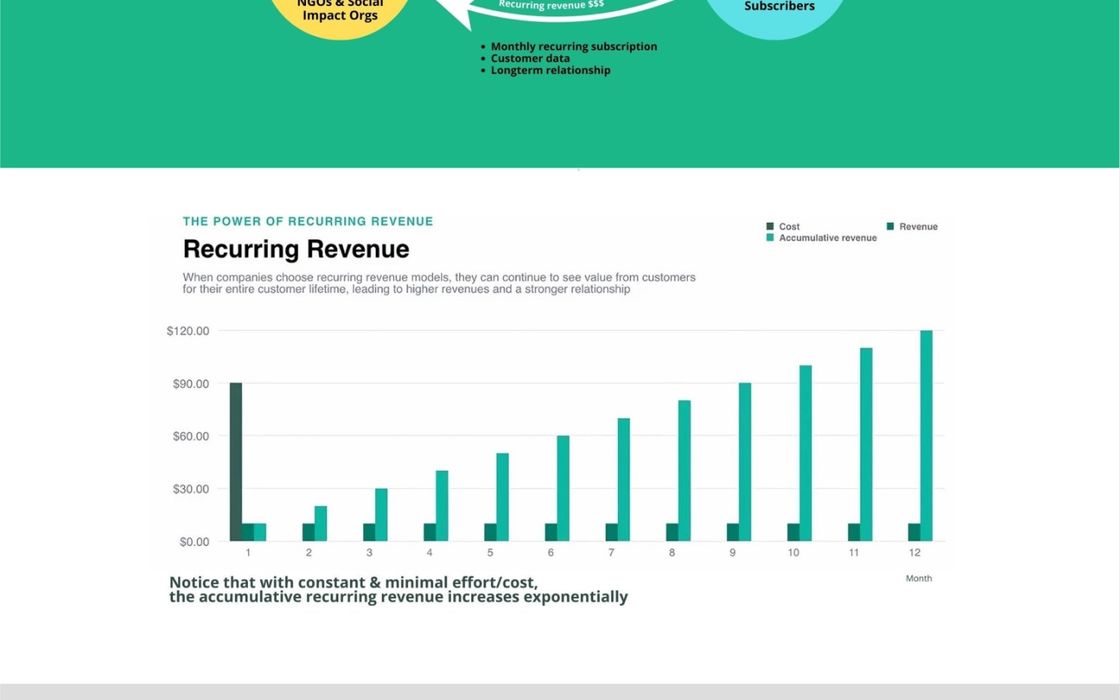Click the accumulative revenue bar for month 9

point(745,462)
